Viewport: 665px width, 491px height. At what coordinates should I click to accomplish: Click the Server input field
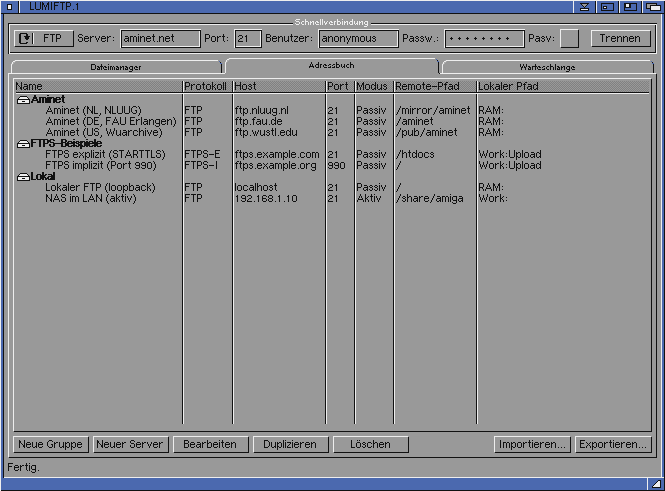tap(160, 39)
